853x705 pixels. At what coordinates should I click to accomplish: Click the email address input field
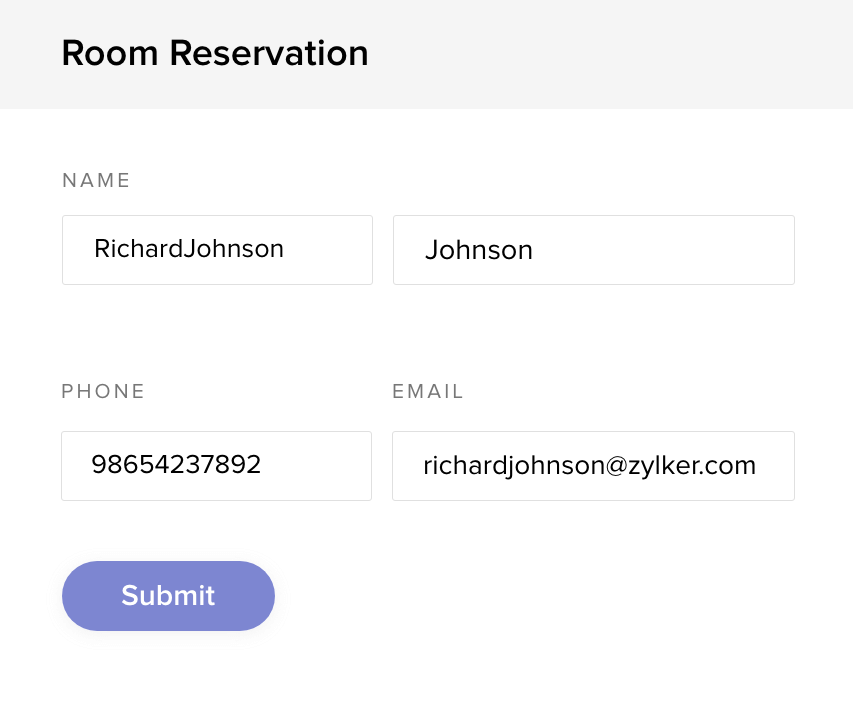(593, 466)
